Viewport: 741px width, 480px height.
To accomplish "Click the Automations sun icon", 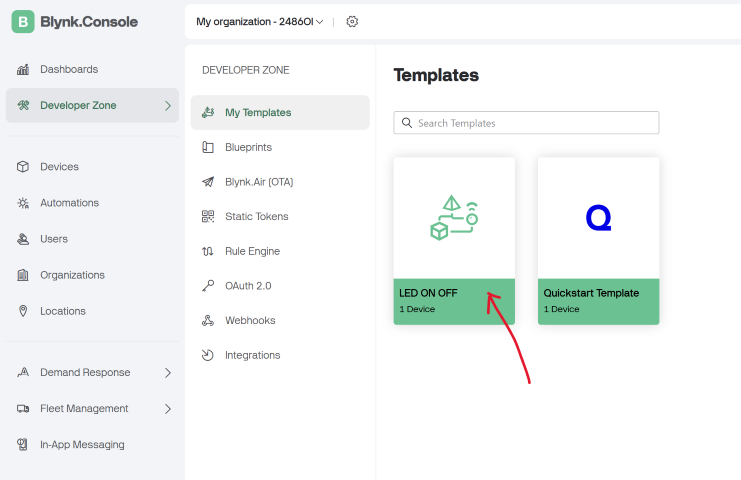I will pos(23,203).
